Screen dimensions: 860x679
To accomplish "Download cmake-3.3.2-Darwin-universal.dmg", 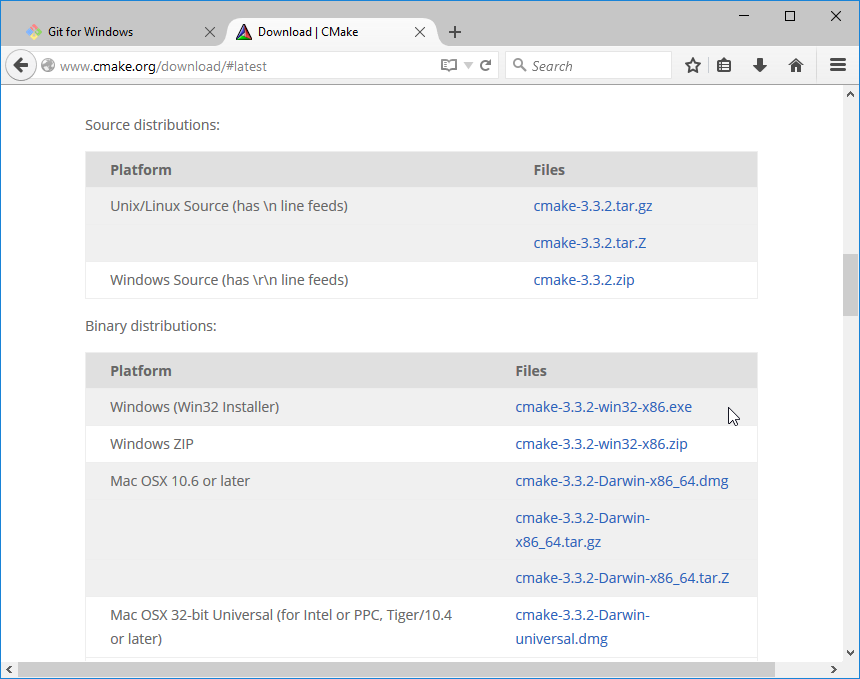I will pyautogui.click(x=582, y=627).
